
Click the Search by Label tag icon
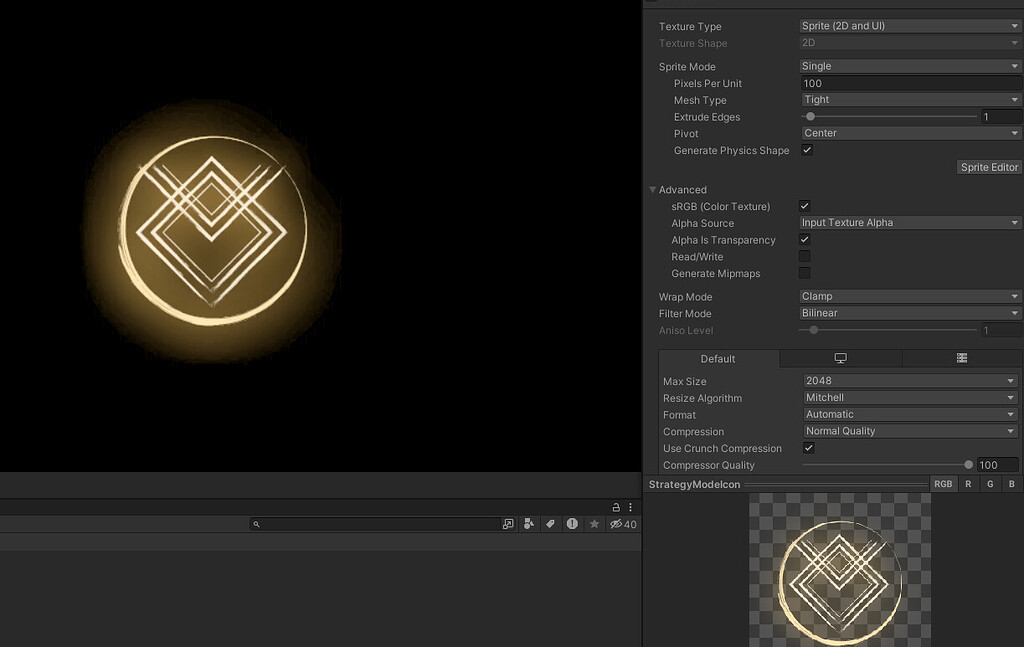tap(551, 524)
